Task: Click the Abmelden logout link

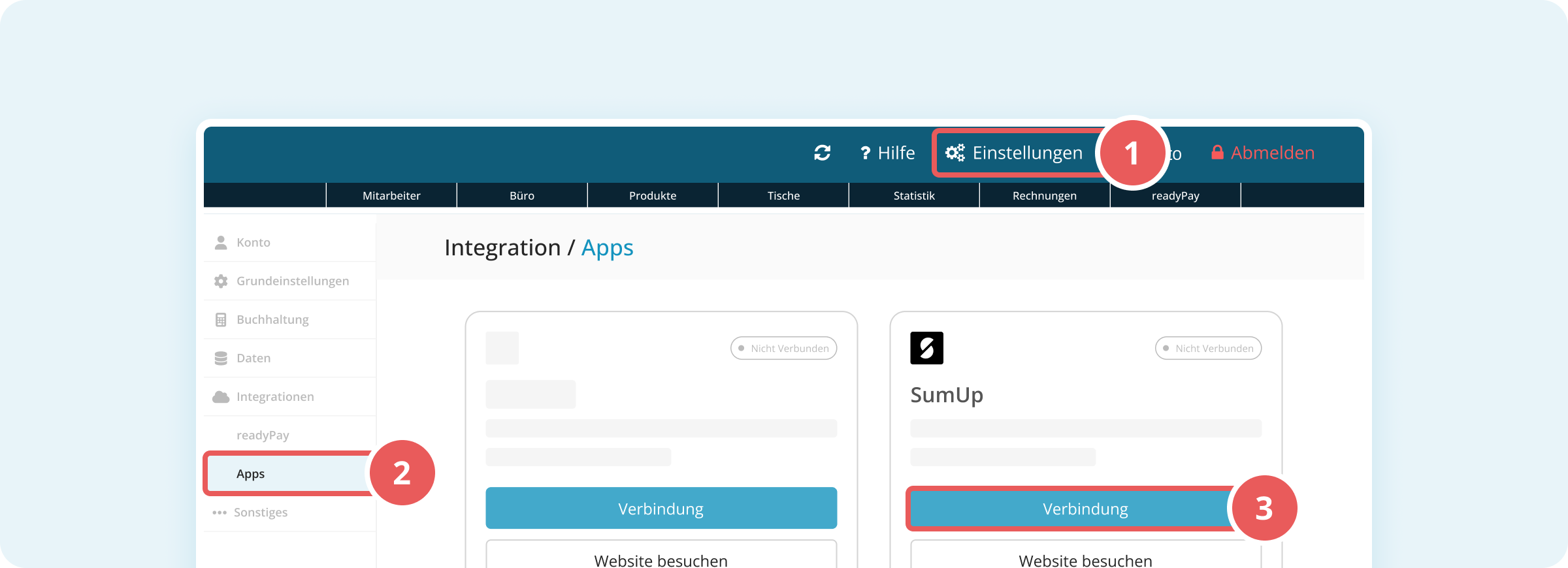Action: click(x=1273, y=153)
